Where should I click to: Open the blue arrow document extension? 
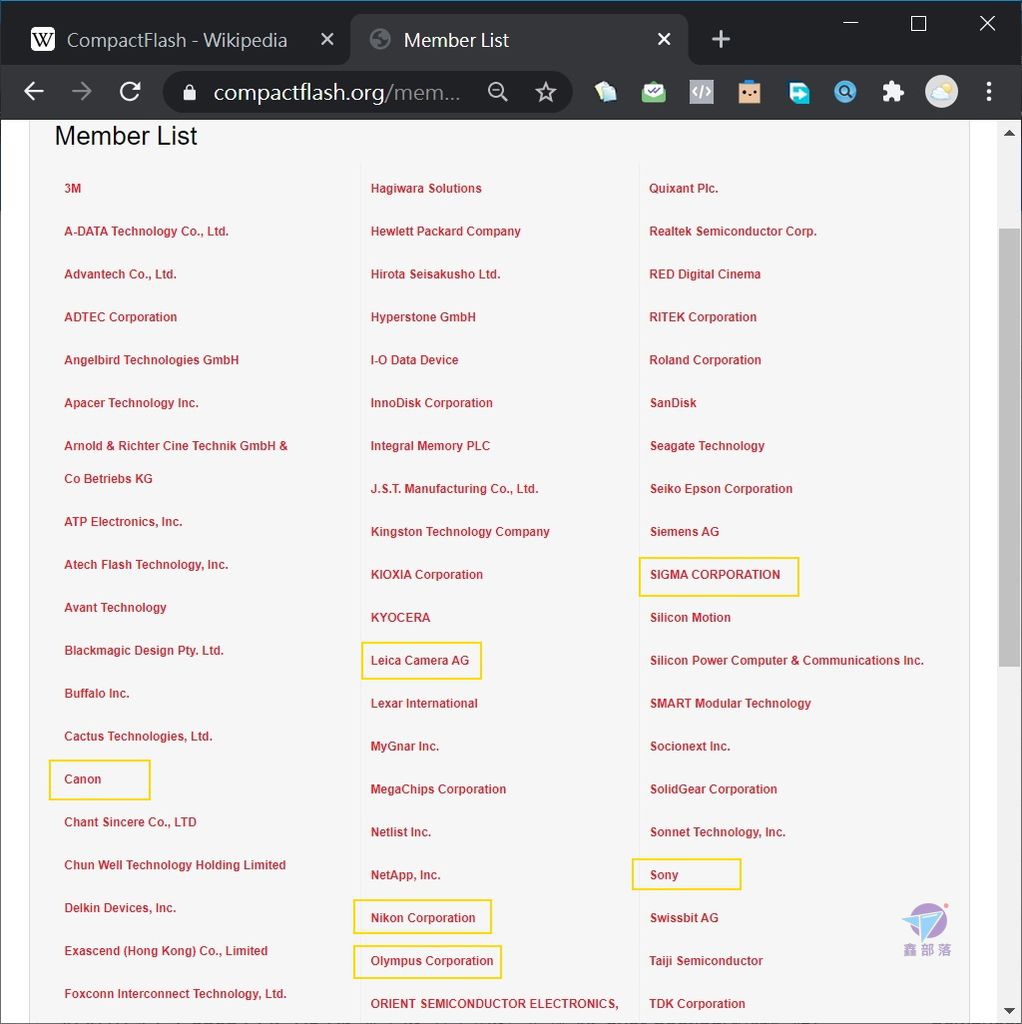pyautogui.click(x=798, y=92)
